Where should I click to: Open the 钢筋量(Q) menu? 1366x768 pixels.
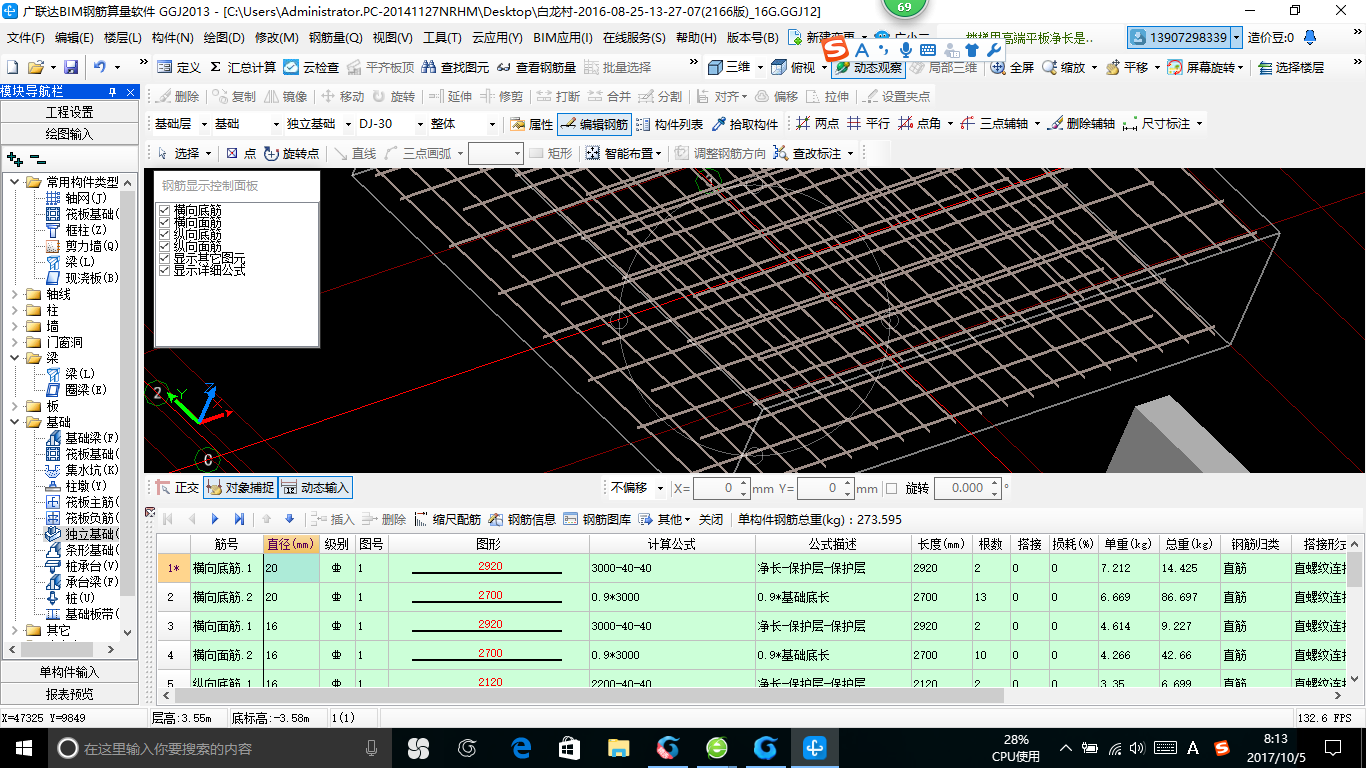pos(335,38)
